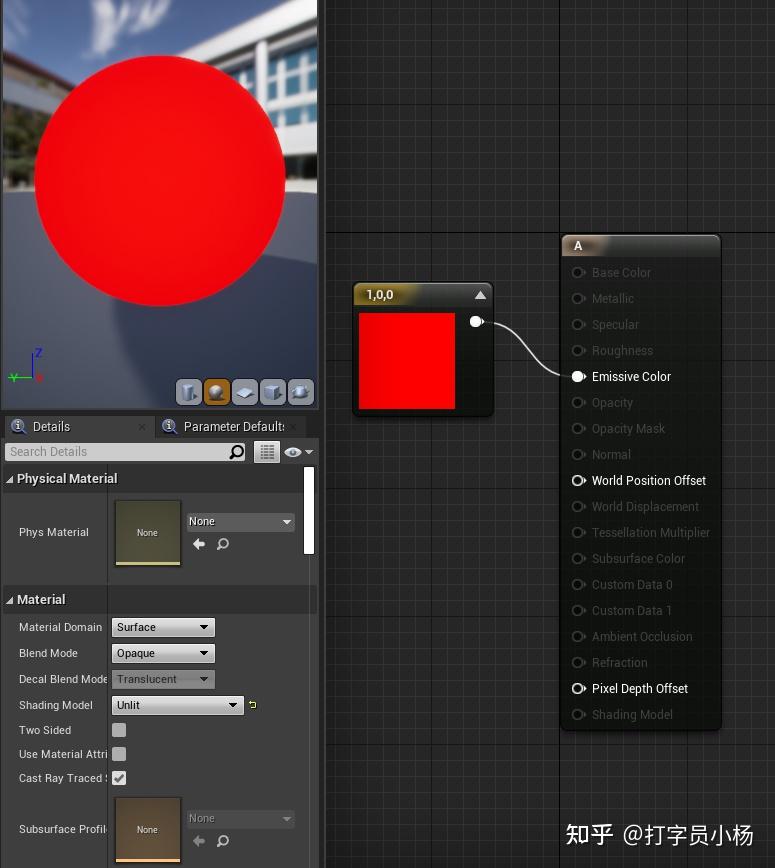Click Tessellation Multiplier input pin
The height and width of the screenshot is (868, 775).
point(578,533)
